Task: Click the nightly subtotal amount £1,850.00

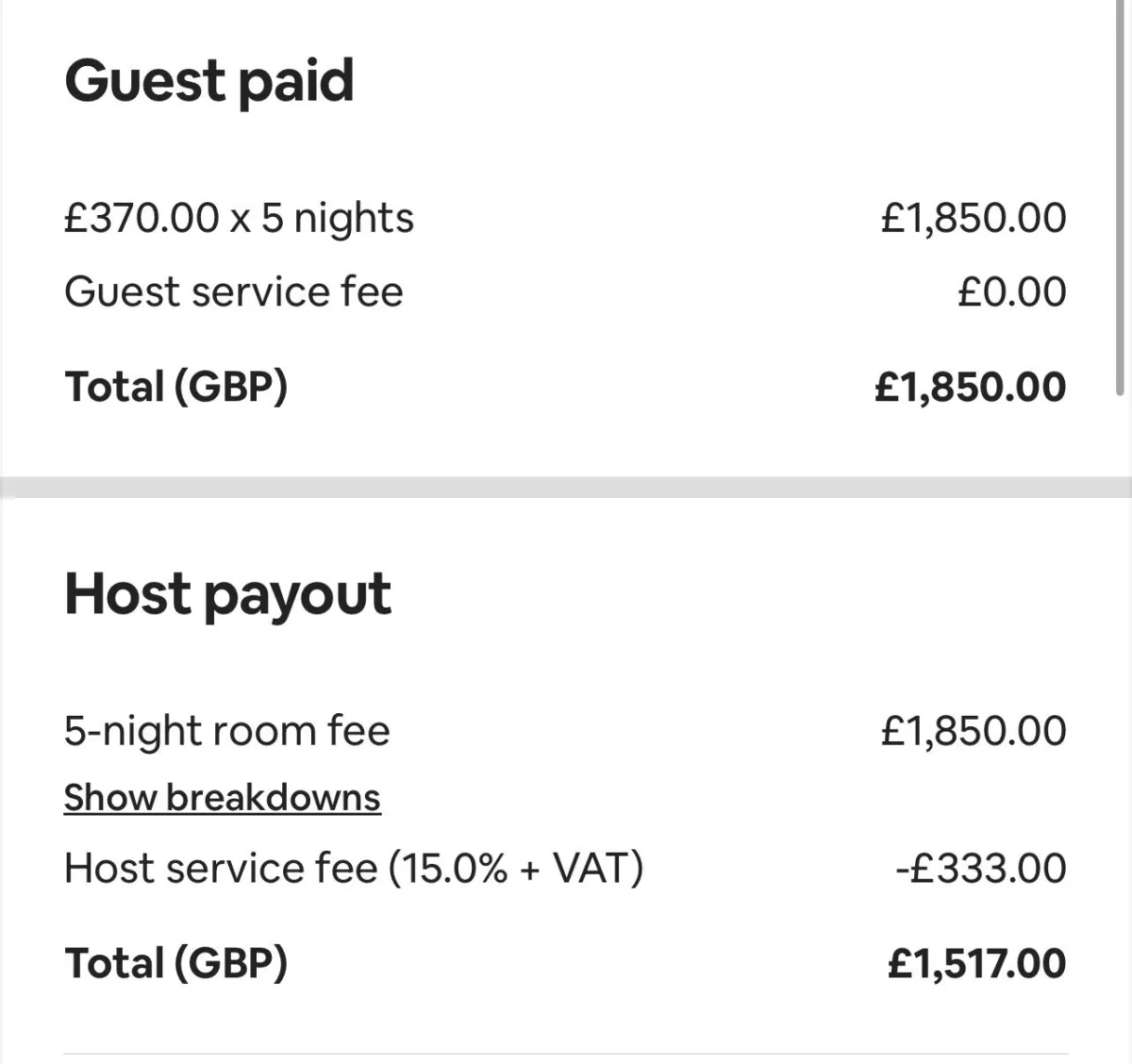Action: point(974,218)
